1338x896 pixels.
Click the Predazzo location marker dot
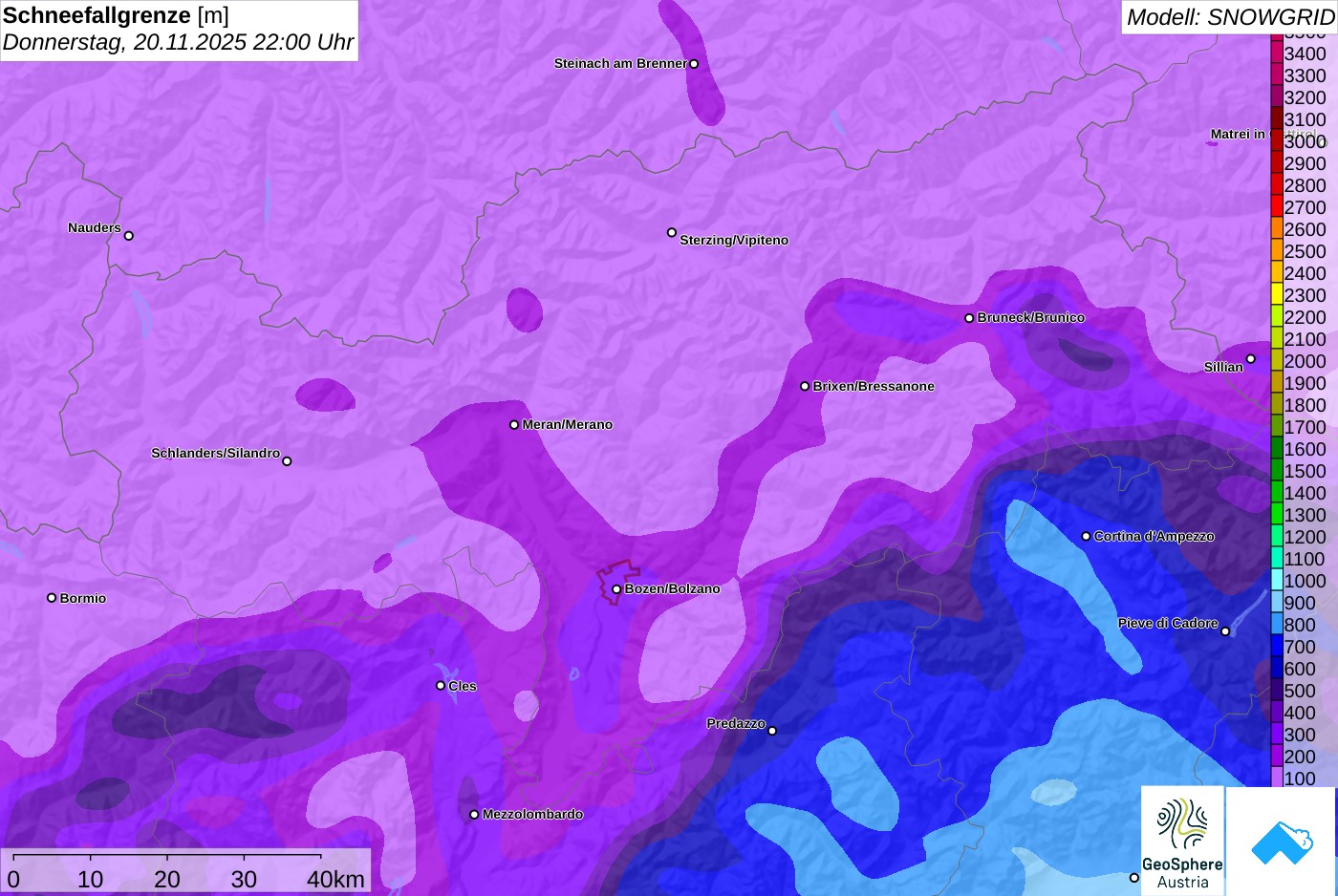(772, 731)
